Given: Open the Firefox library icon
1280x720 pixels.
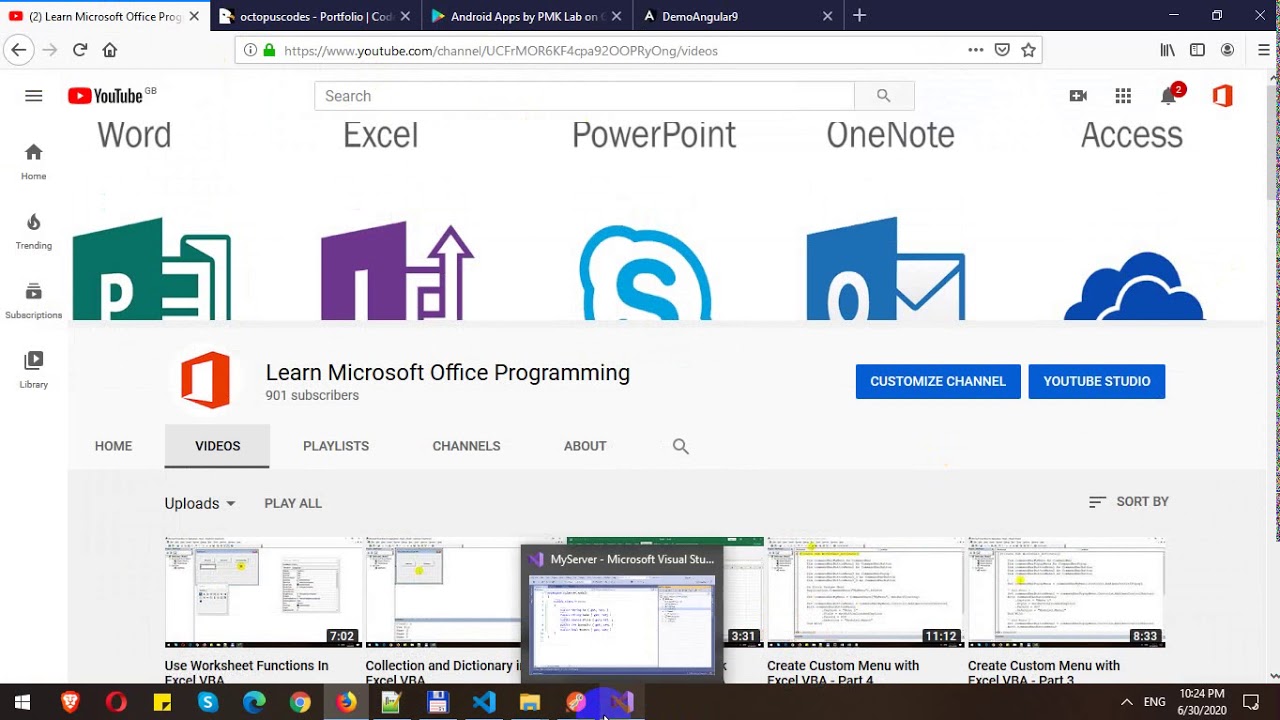Looking at the screenshot, I should point(1168,50).
